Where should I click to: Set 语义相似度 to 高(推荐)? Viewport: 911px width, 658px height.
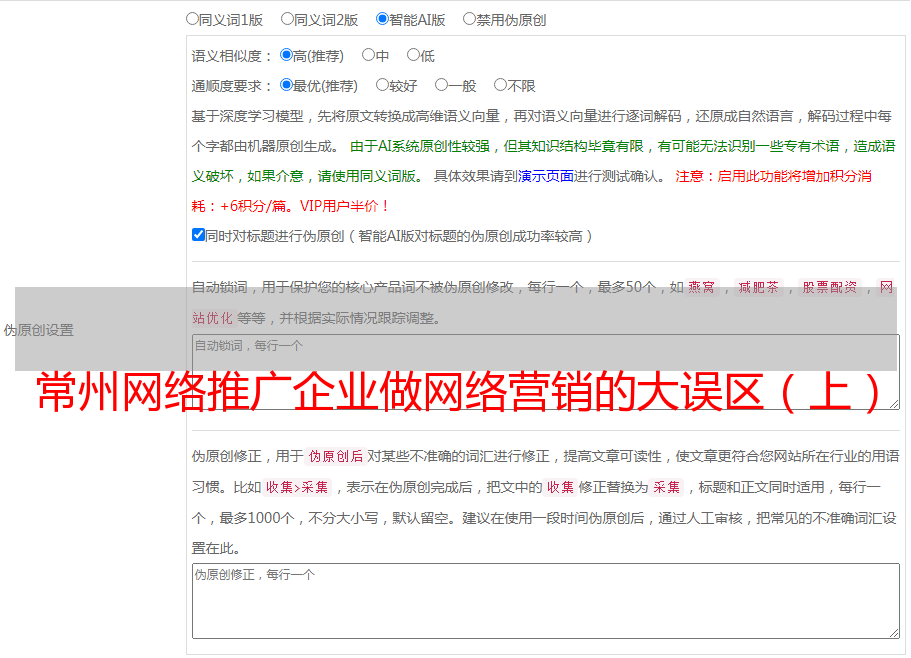point(286,55)
